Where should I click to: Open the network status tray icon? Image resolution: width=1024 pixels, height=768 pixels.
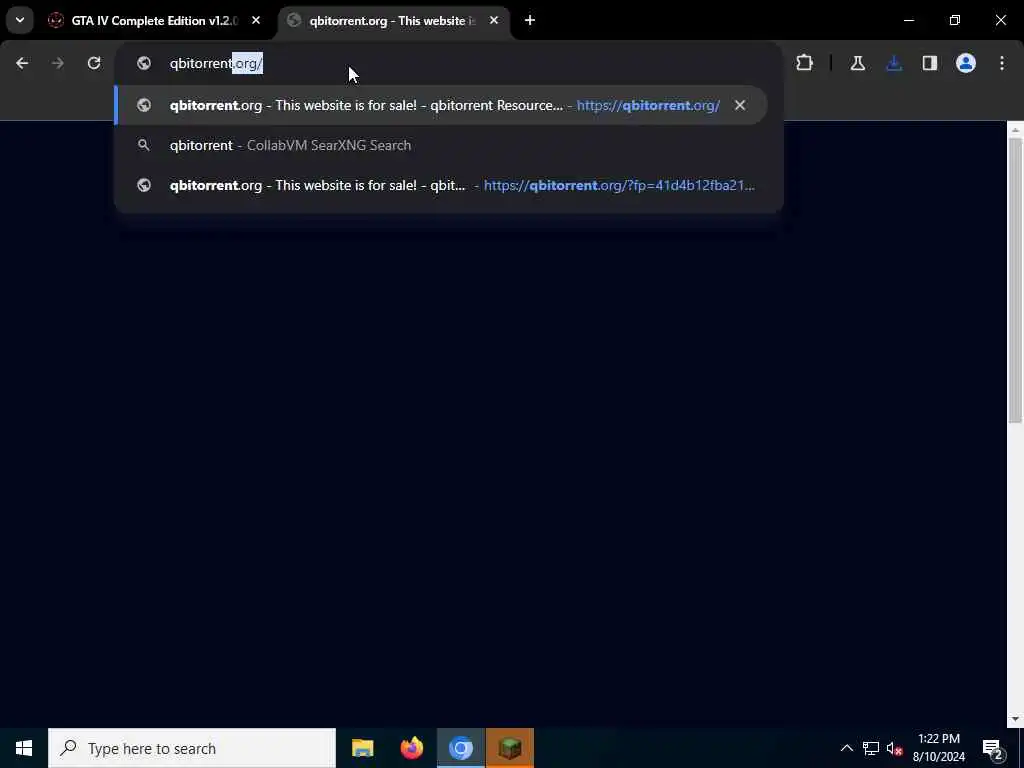coord(871,748)
